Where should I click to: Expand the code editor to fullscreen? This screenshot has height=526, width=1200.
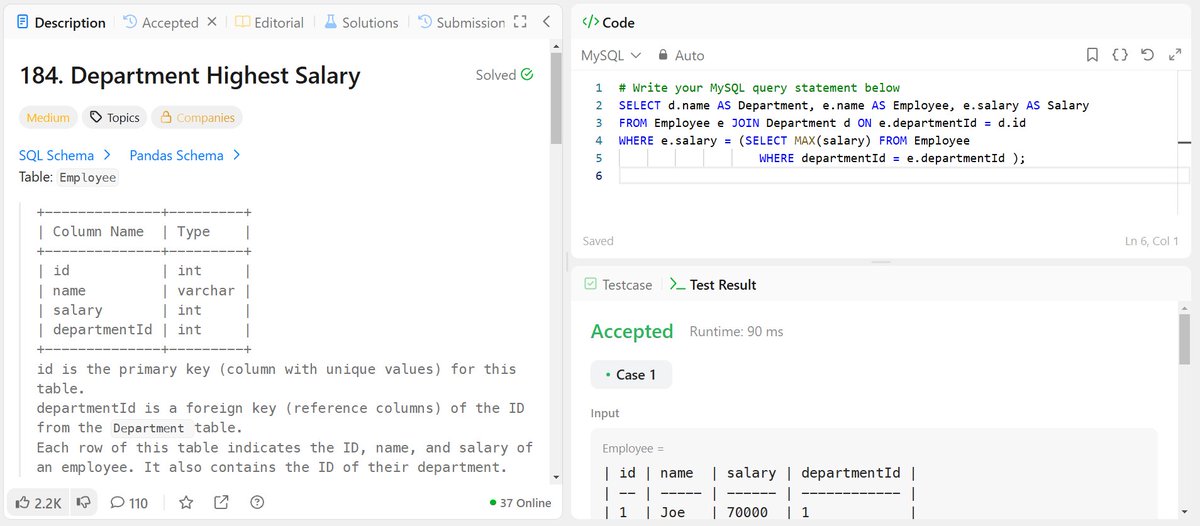(1174, 55)
